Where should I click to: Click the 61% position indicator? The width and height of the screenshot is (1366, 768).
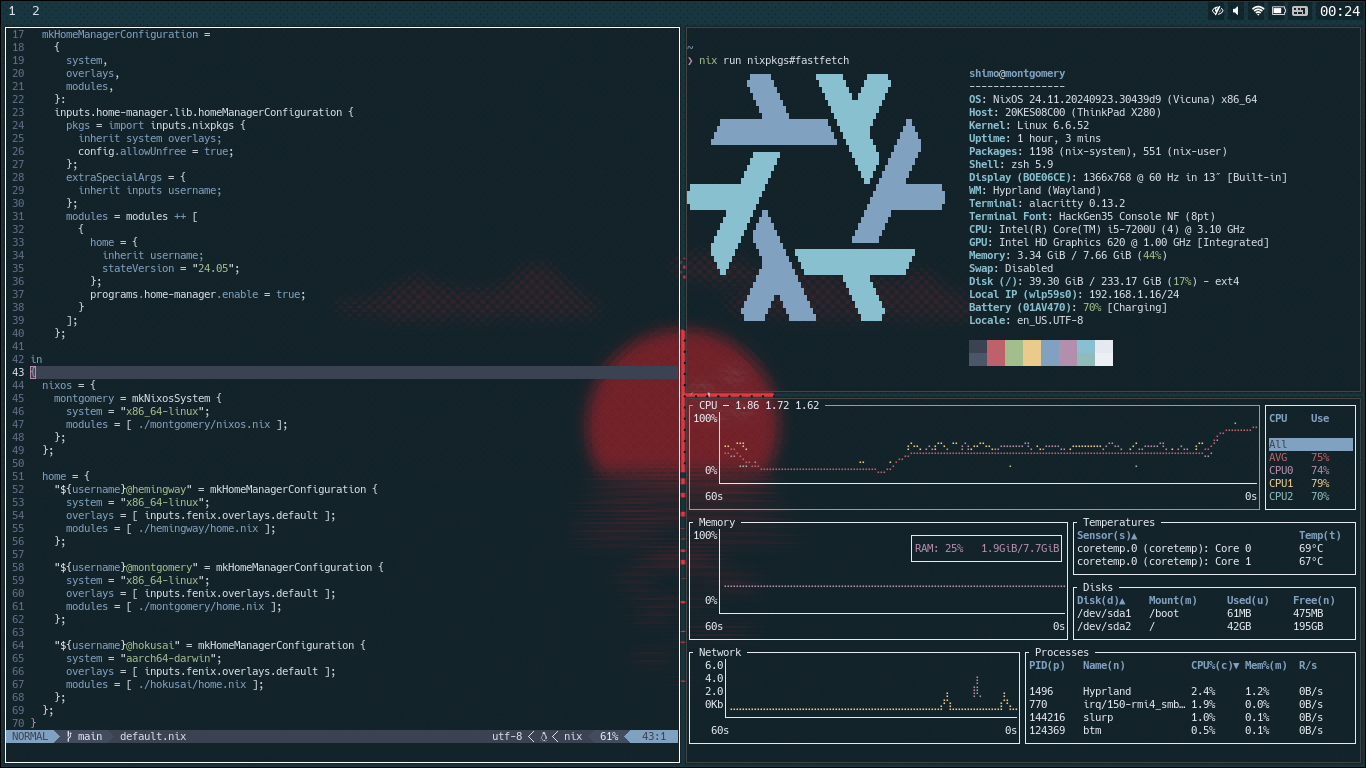609,736
